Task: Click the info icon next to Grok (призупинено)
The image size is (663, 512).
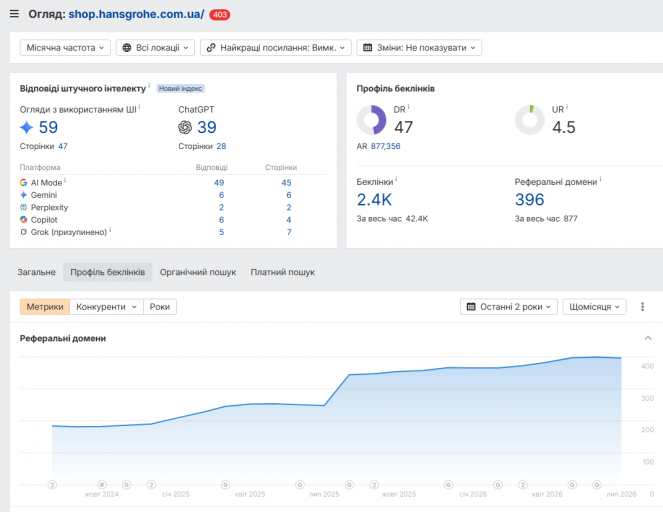Action: coord(110,230)
